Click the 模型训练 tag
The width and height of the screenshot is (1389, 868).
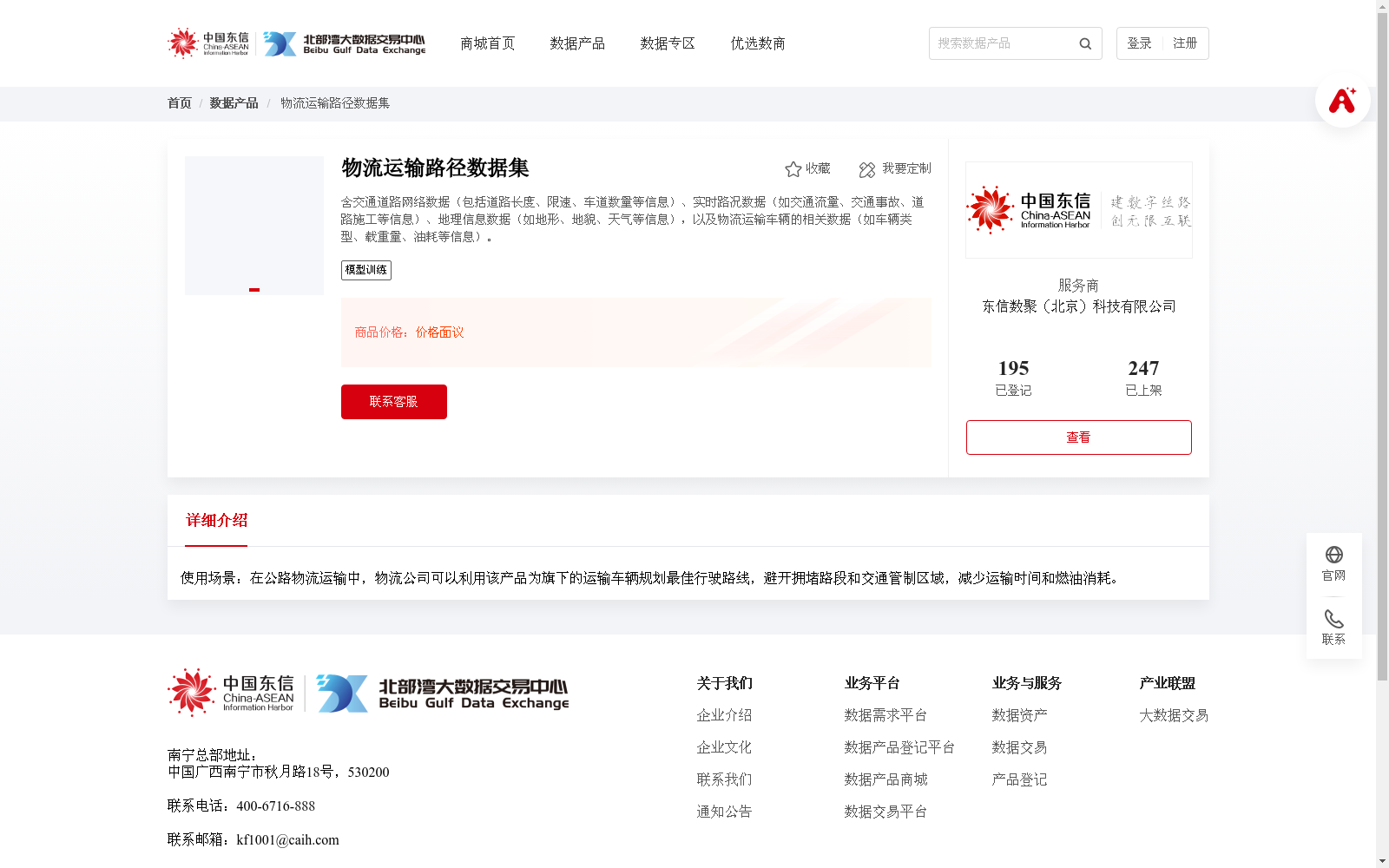pos(366,270)
